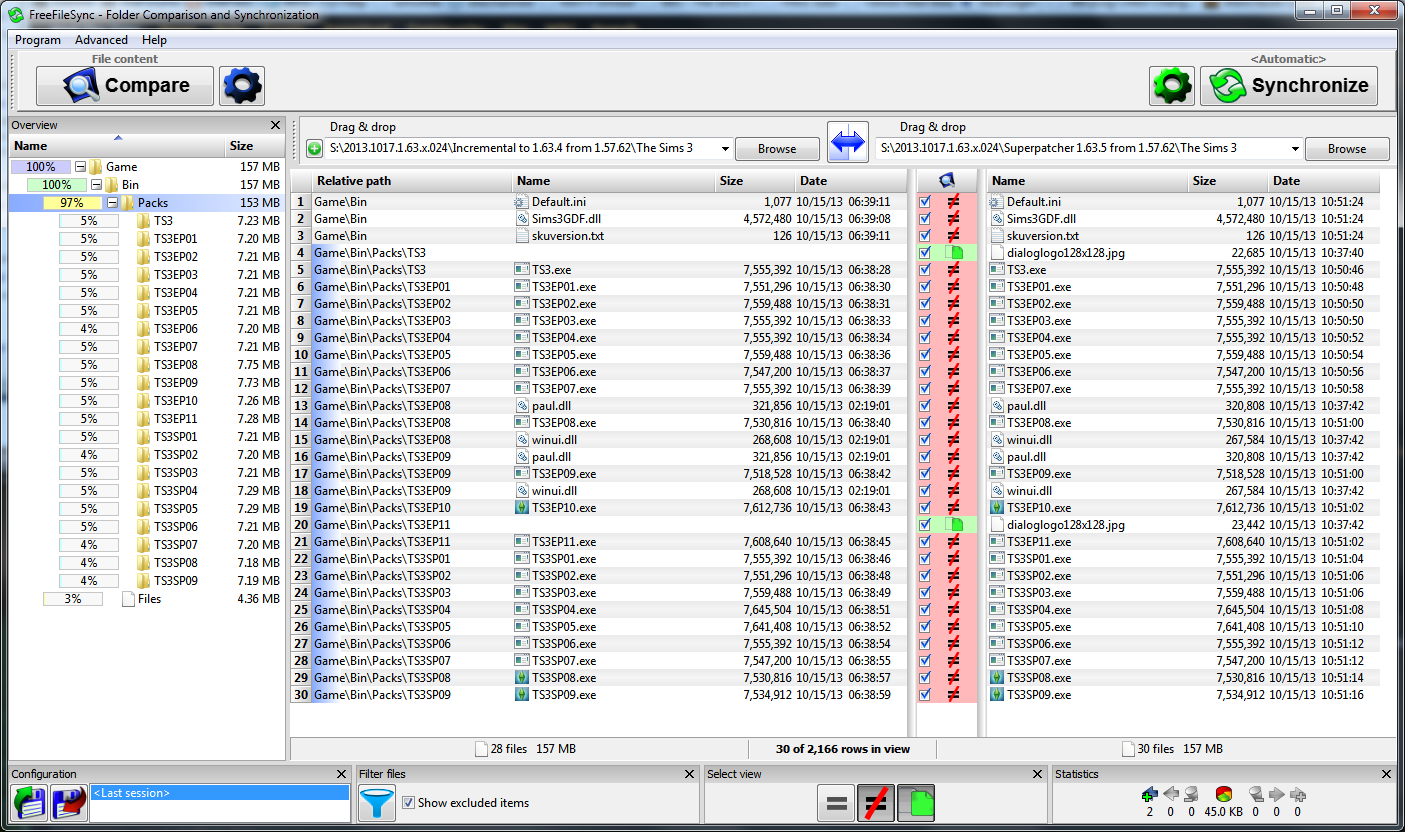Click the save configuration icon
Viewport: 1405px width, 832px height.
tap(28, 803)
